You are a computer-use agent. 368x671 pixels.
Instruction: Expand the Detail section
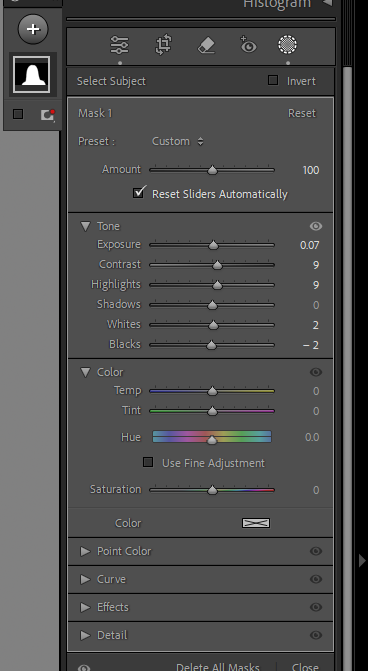[86, 635]
